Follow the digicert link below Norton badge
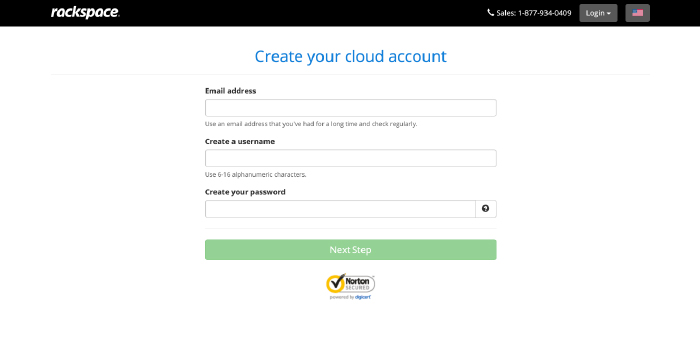The height and width of the screenshot is (360, 700). [x=363, y=297]
